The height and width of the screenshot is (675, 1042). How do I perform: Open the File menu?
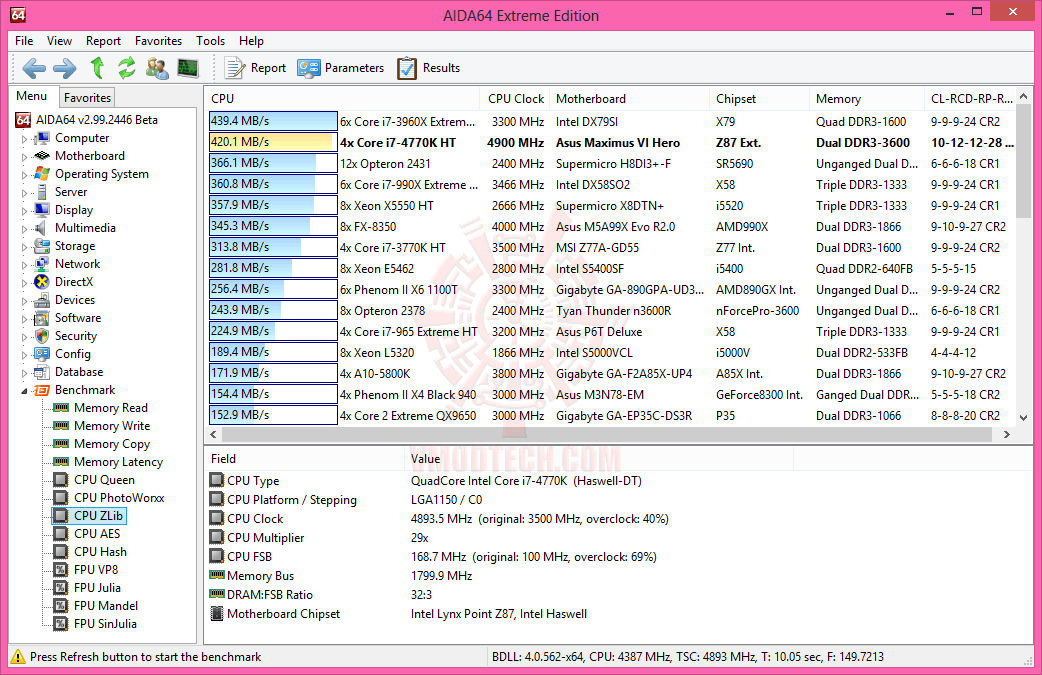(x=24, y=41)
